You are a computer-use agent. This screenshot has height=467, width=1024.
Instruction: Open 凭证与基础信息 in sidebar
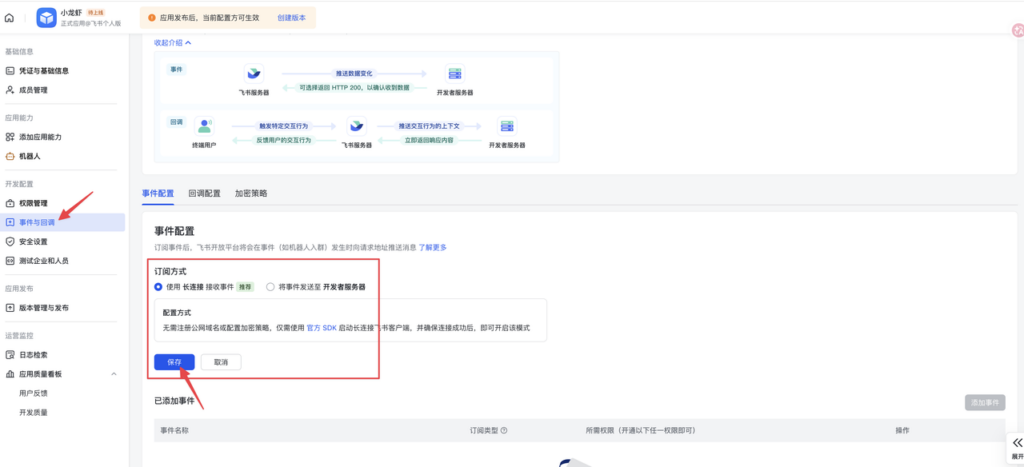[43, 71]
